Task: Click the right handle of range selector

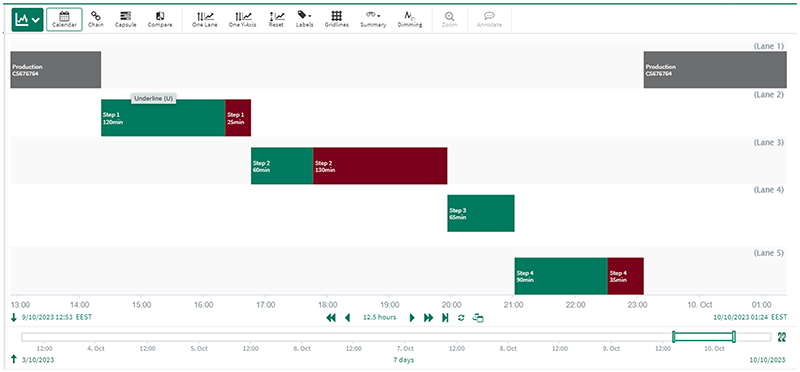Action: click(734, 337)
